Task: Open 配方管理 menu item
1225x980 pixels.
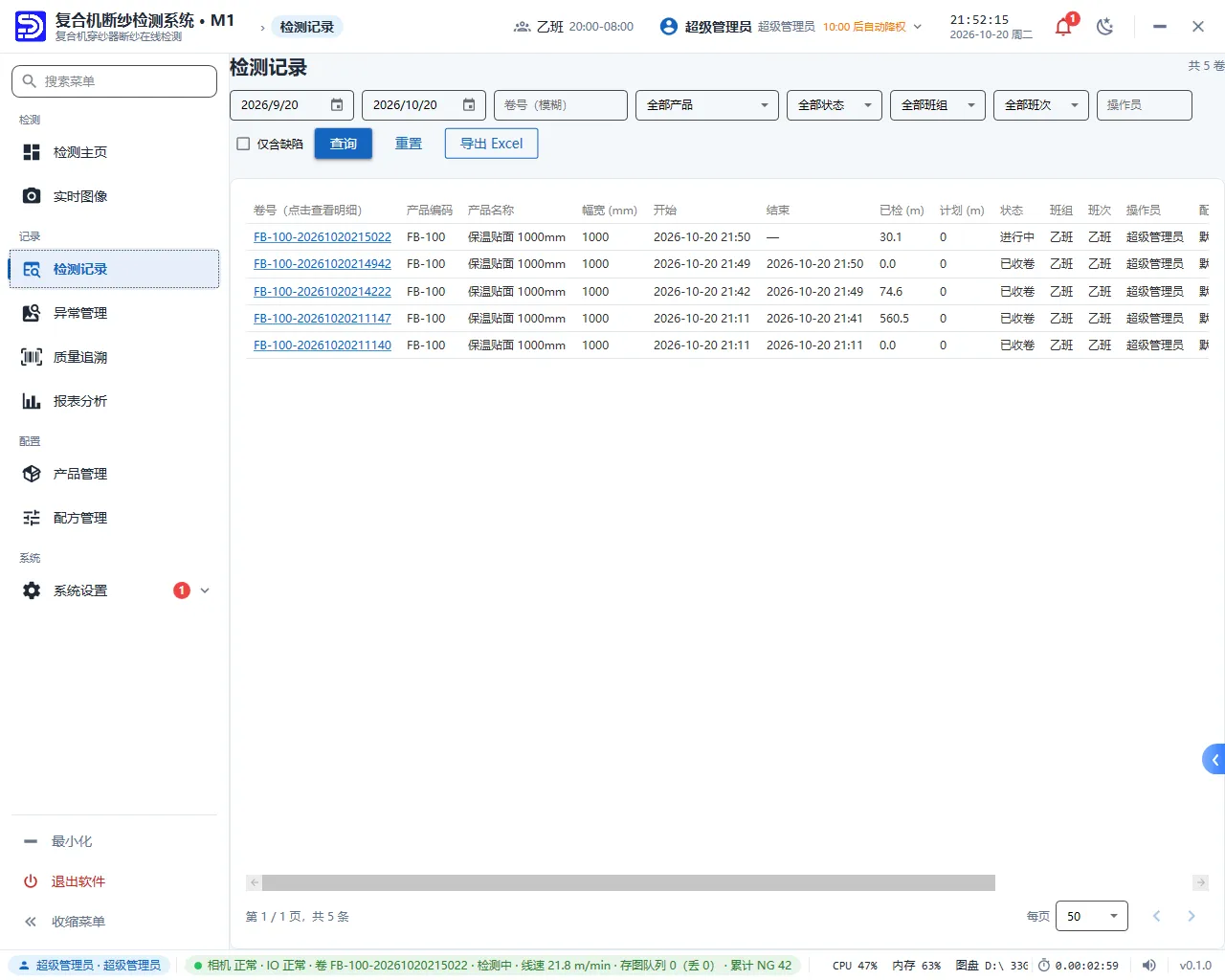Action: tap(114, 518)
